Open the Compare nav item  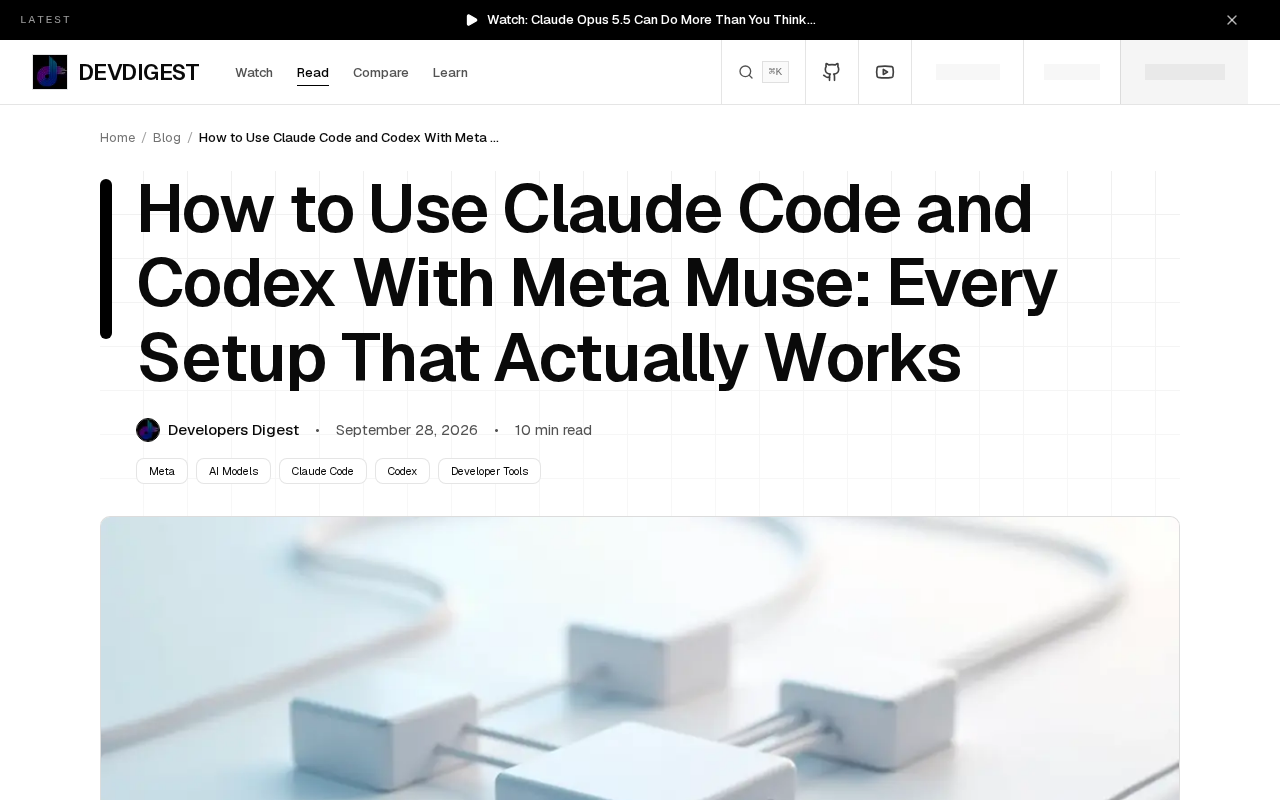381,72
